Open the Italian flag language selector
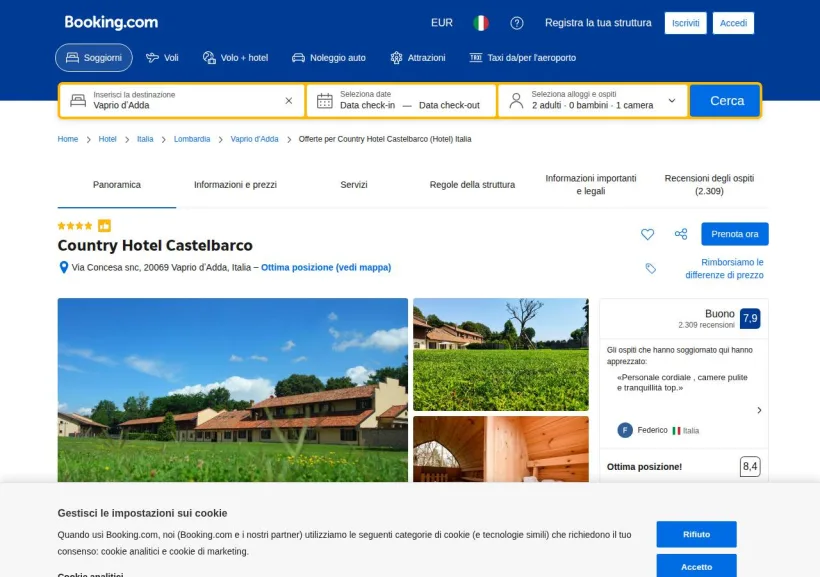820x577 pixels. coord(481,23)
